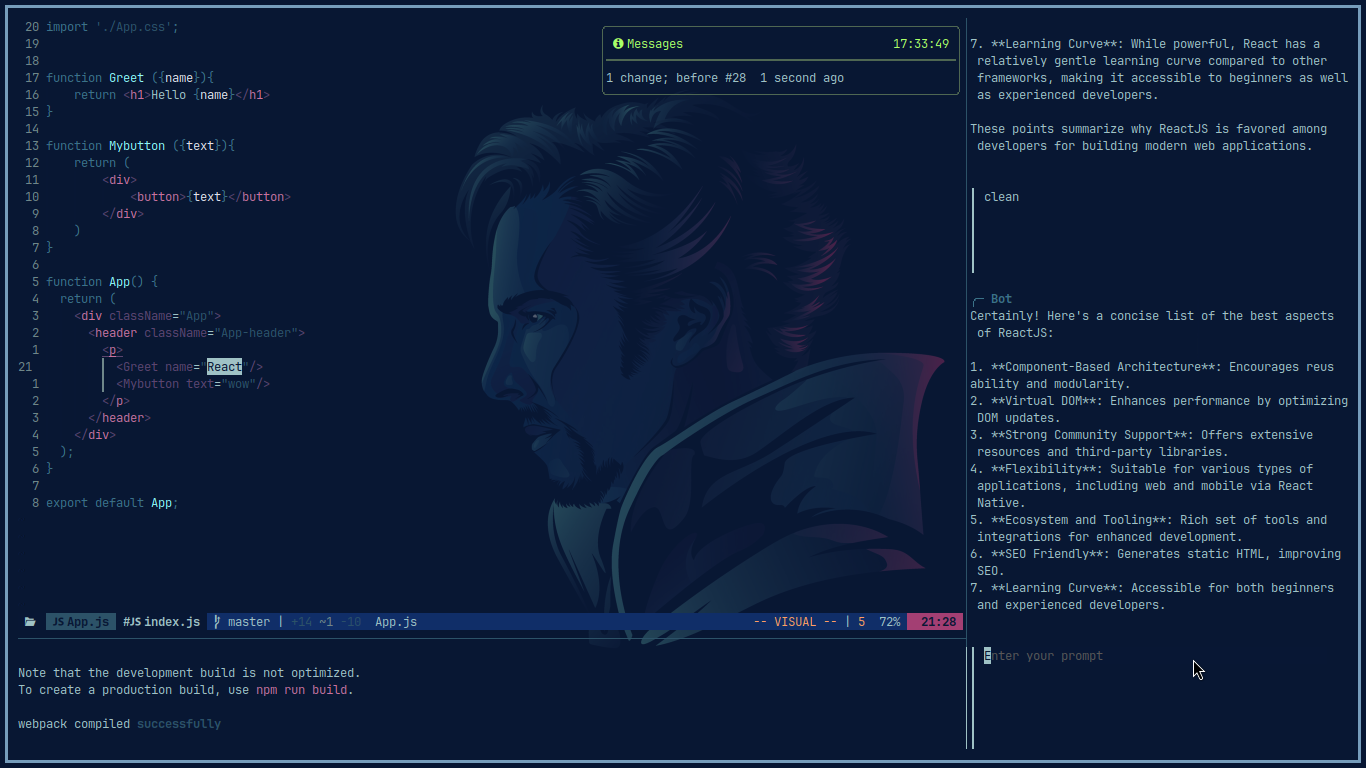
Task: Click the JS icon on index.js tab
Action: click(131, 622)
